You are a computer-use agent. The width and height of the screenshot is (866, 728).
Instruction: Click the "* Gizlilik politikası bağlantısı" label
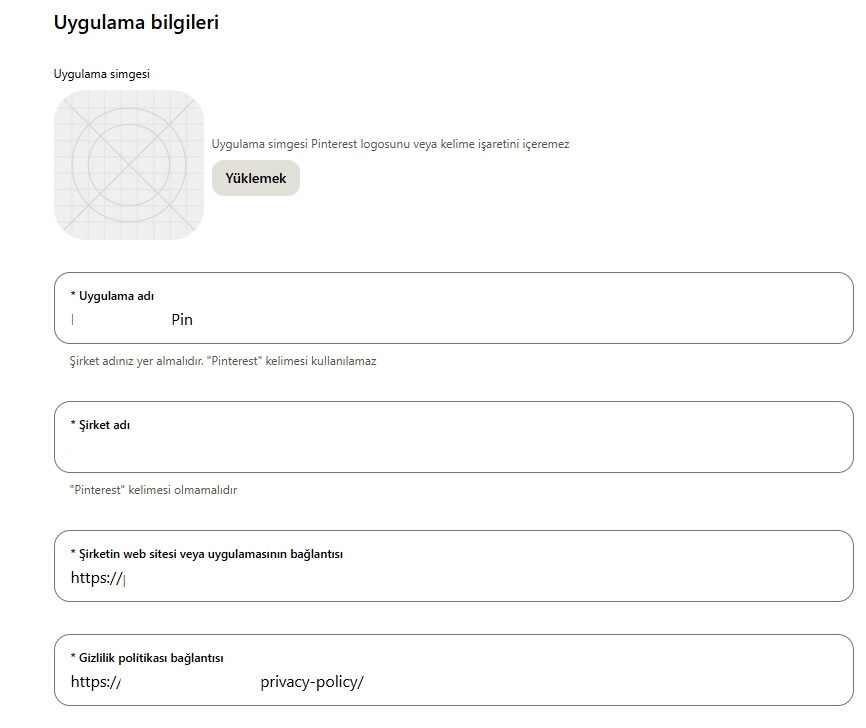pos(147,658)
